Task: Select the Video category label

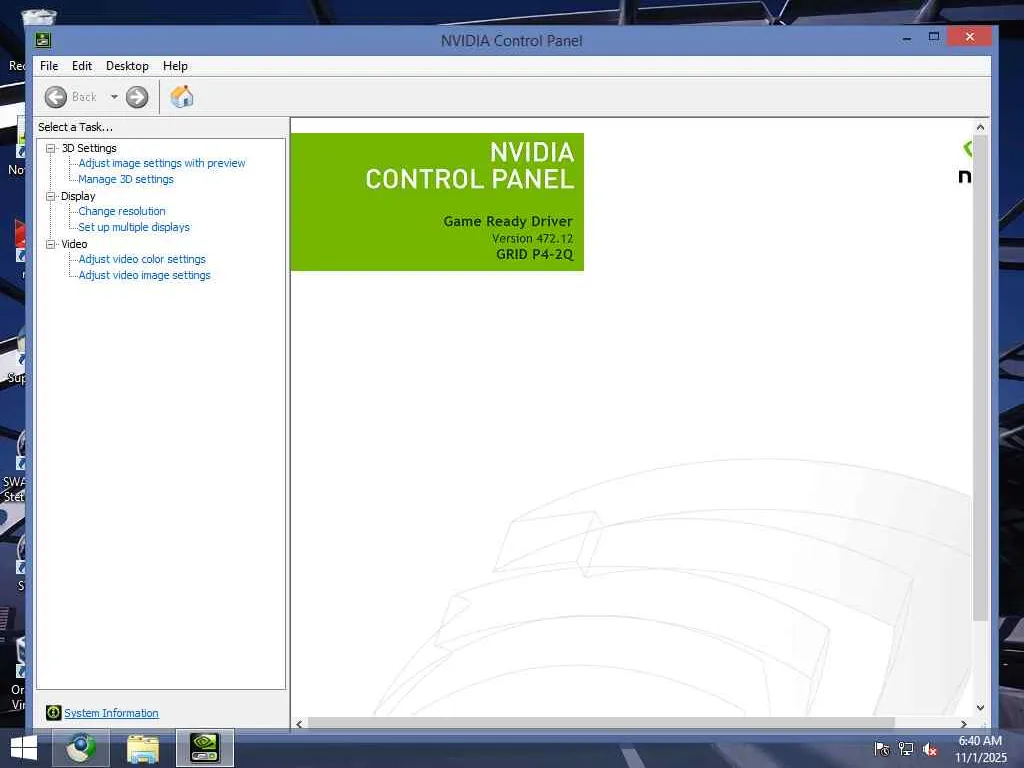Action: 74,244
